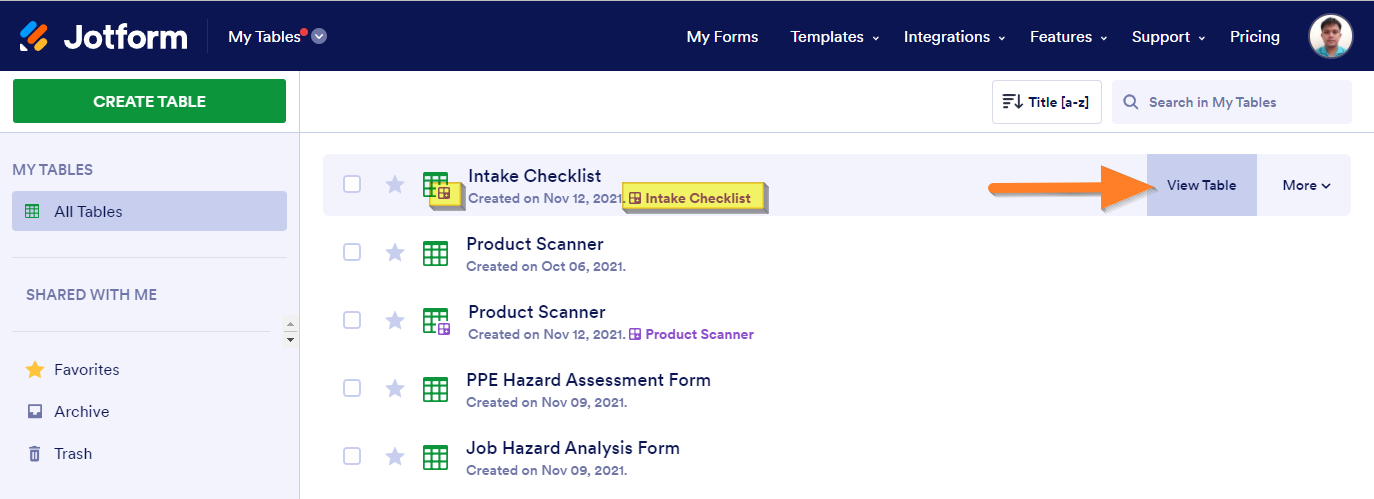This screenshot has width=1374, height=499.
Task: Open Favorites in the sidebar
Action: click(x=86, y=370)
